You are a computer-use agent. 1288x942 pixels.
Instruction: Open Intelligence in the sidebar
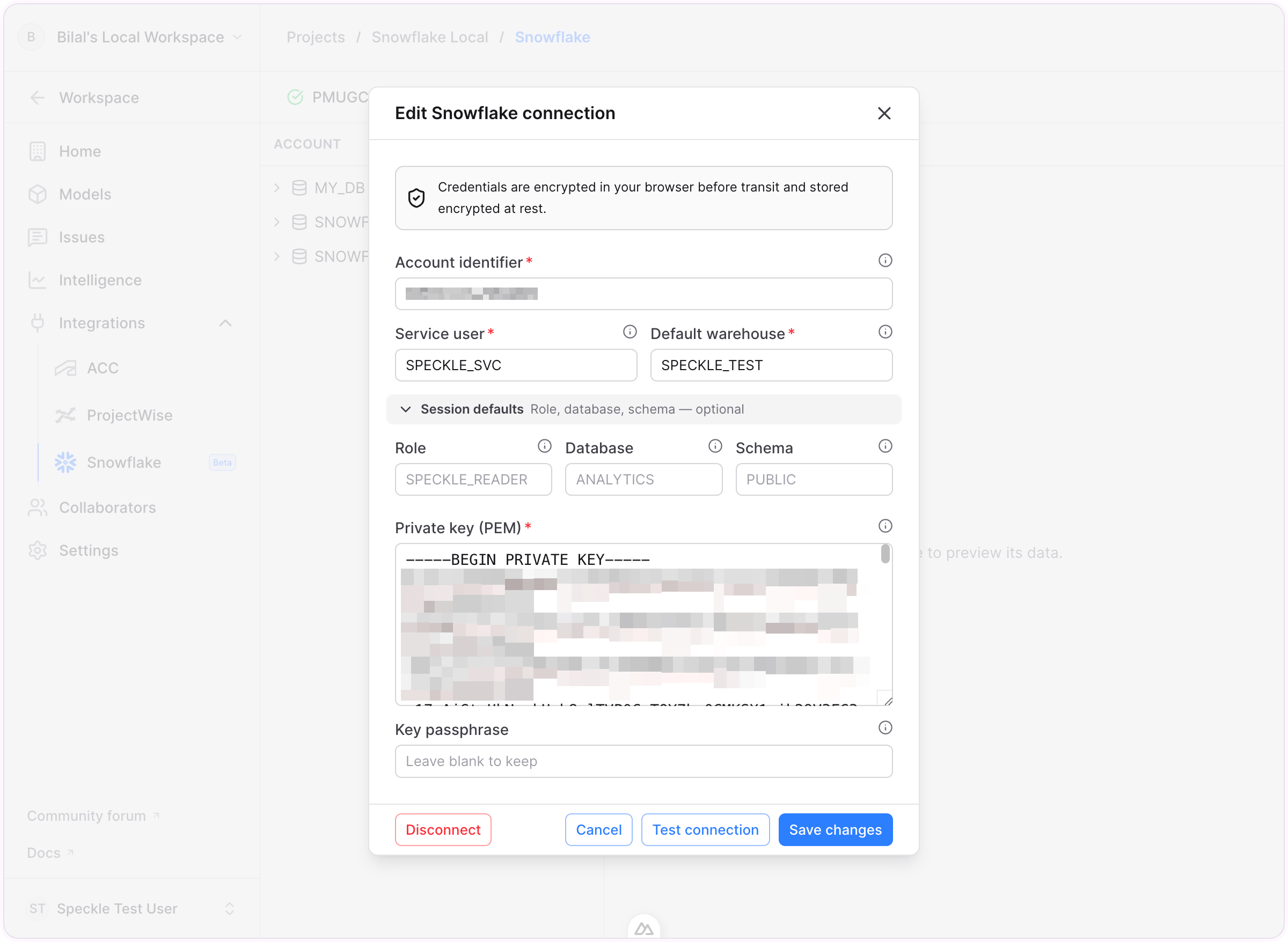coord(100,280)
